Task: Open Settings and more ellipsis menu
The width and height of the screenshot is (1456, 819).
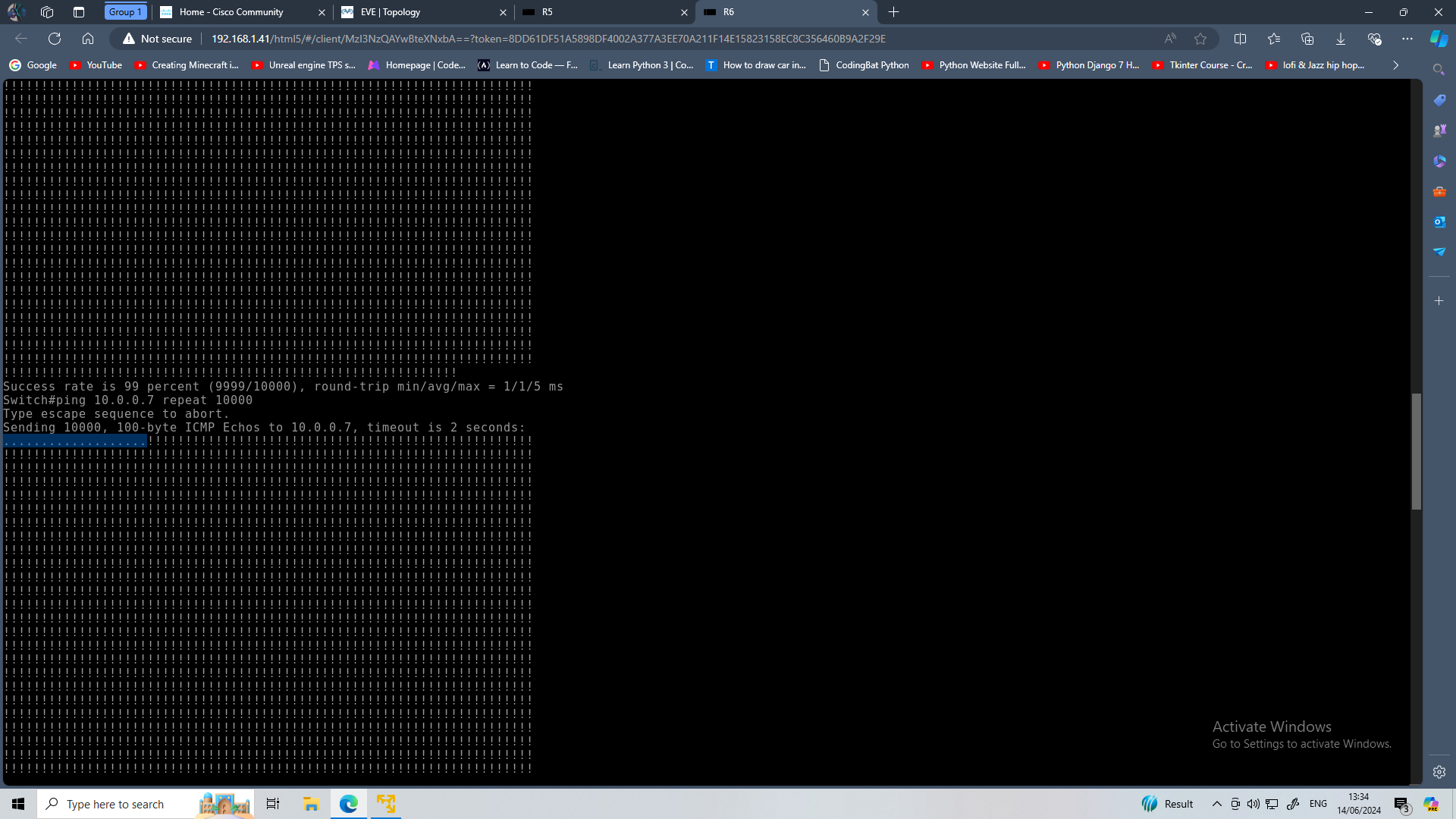Action: point(1407,39)
